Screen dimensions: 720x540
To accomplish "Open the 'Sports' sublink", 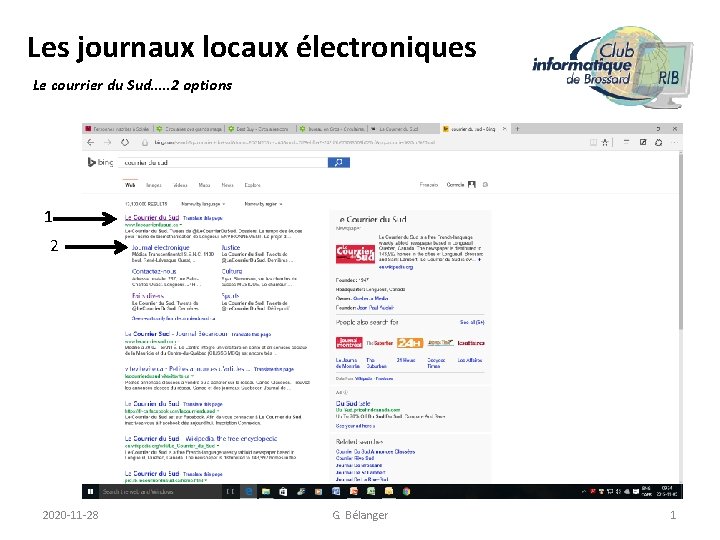I will 231,296.
